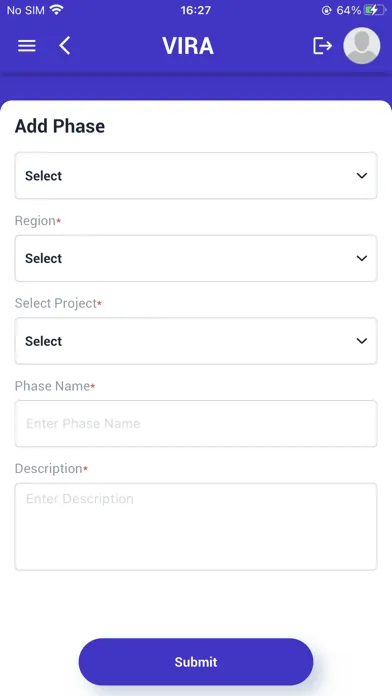Tap the clock time in status bar
The width and height of the screenshot is (392, 696).
(196, 10)
